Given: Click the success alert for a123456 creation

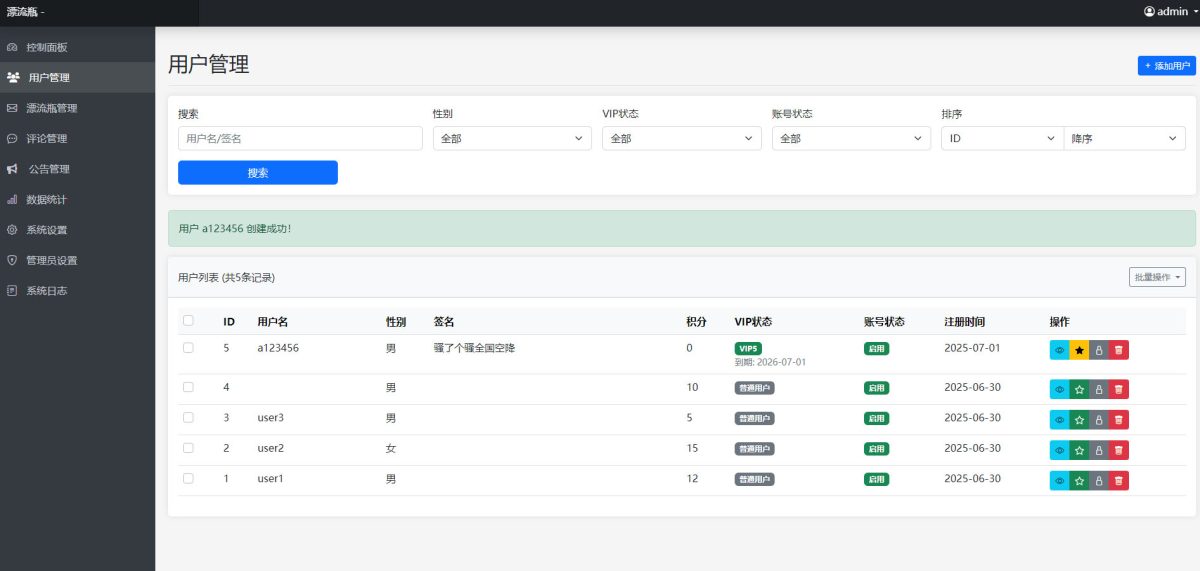Looking at the screenshot, I should 682,228.
